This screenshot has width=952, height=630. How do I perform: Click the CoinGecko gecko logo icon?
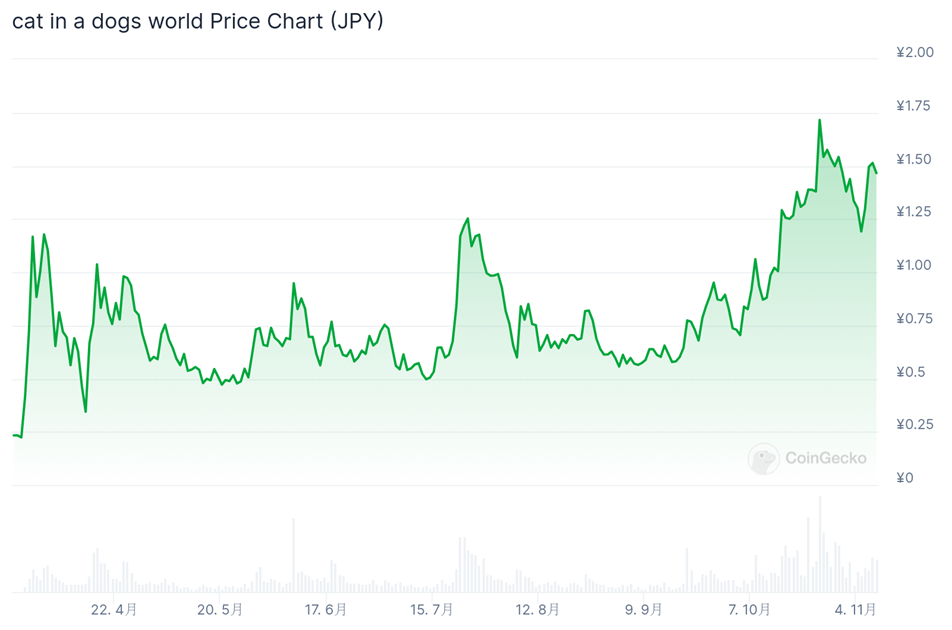pos(764,459)
